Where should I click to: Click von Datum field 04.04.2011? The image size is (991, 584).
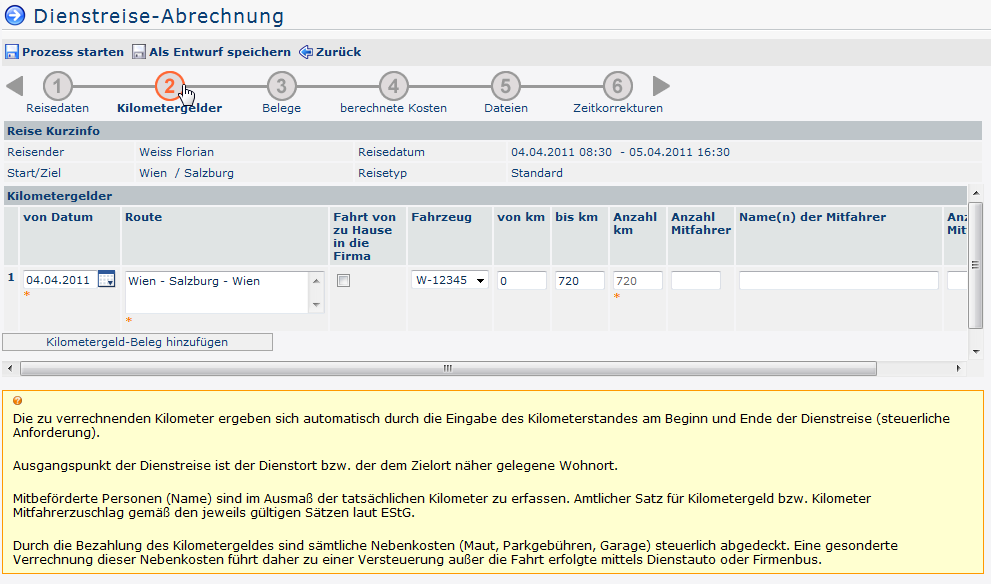click(x=61, y=280)
